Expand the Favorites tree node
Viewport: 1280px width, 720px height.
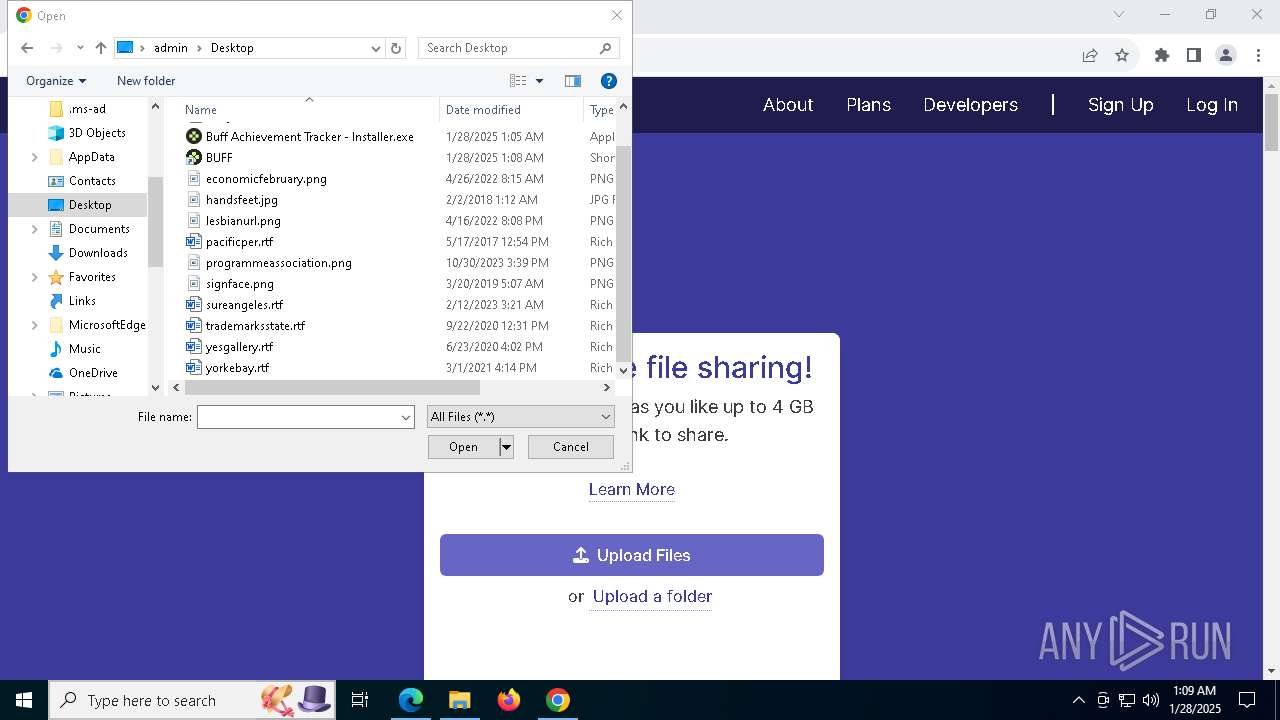coord(35,277)
